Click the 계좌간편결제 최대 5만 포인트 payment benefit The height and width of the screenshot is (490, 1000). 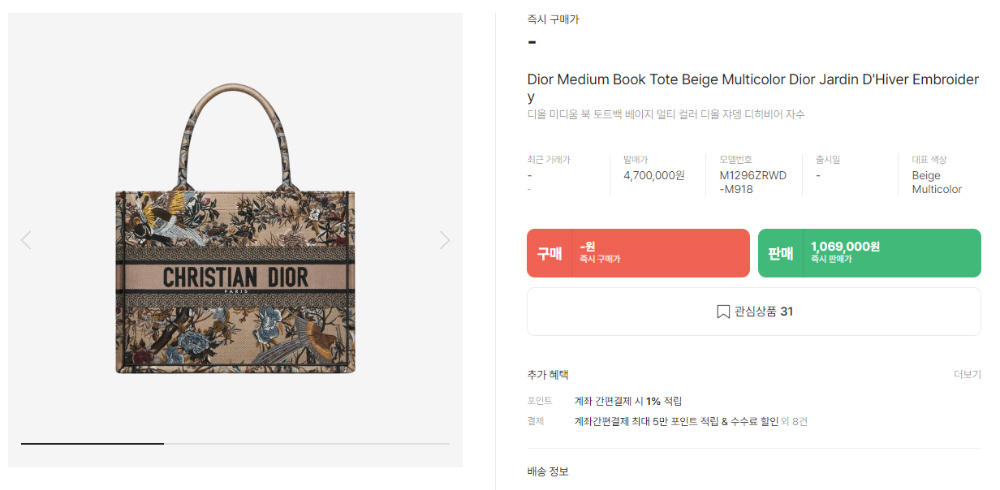point(677,421)
